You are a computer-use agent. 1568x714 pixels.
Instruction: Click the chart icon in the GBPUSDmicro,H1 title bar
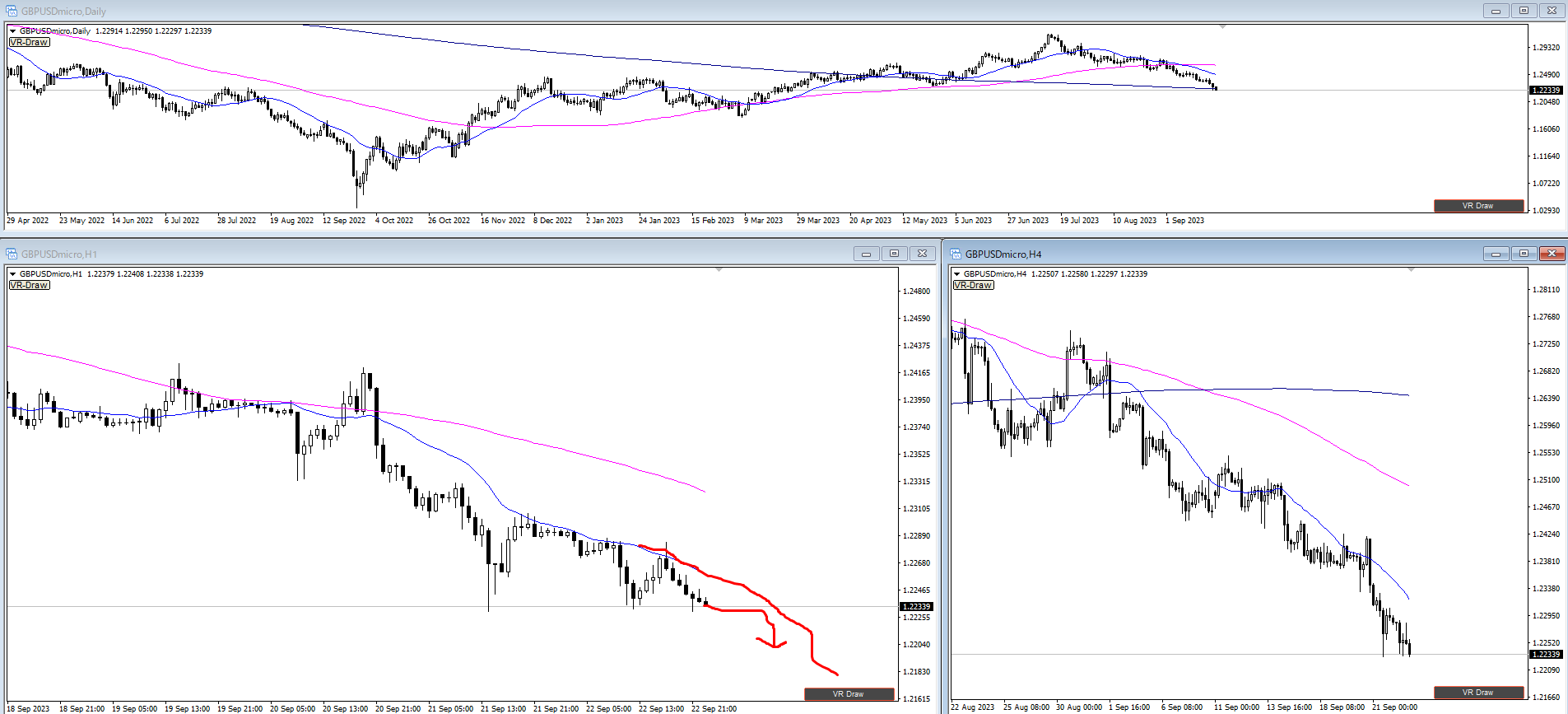[x=12, y=254]
